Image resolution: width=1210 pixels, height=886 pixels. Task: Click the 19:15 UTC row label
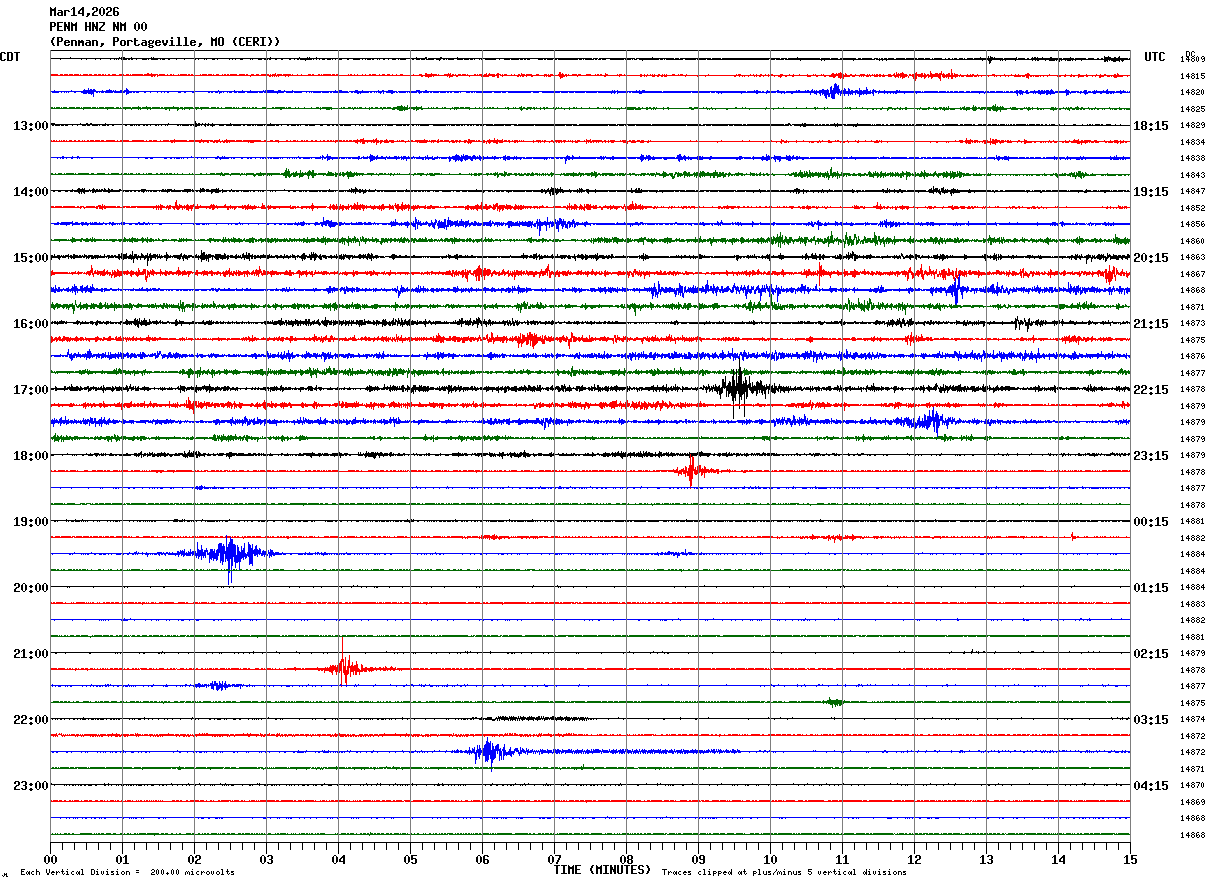point(1151,192)
